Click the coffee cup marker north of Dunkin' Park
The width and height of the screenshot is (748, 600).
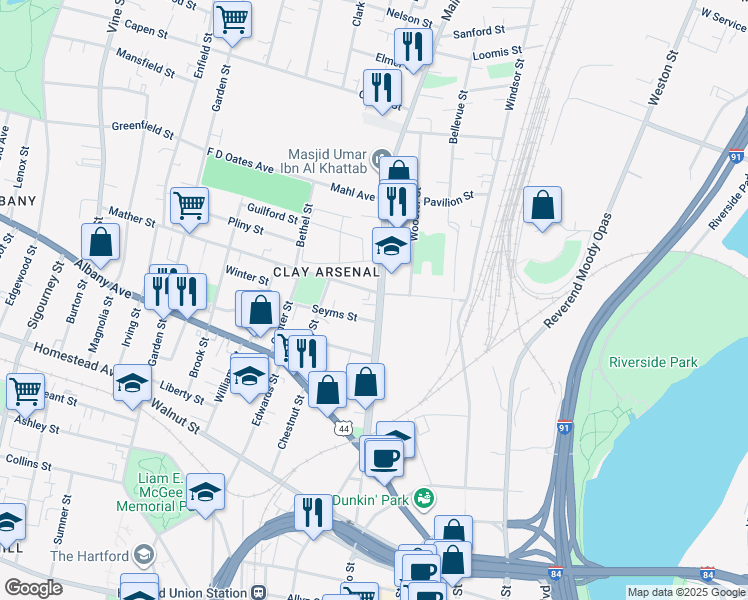(x=384, y=458)
